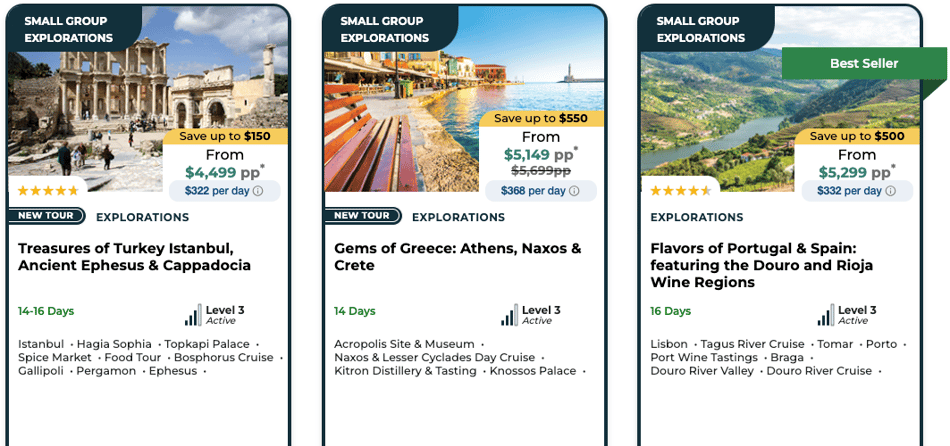Open Treasures of Turkey Istanbul tour title
This screenshot has height=446, width=950.
point(135,257)
